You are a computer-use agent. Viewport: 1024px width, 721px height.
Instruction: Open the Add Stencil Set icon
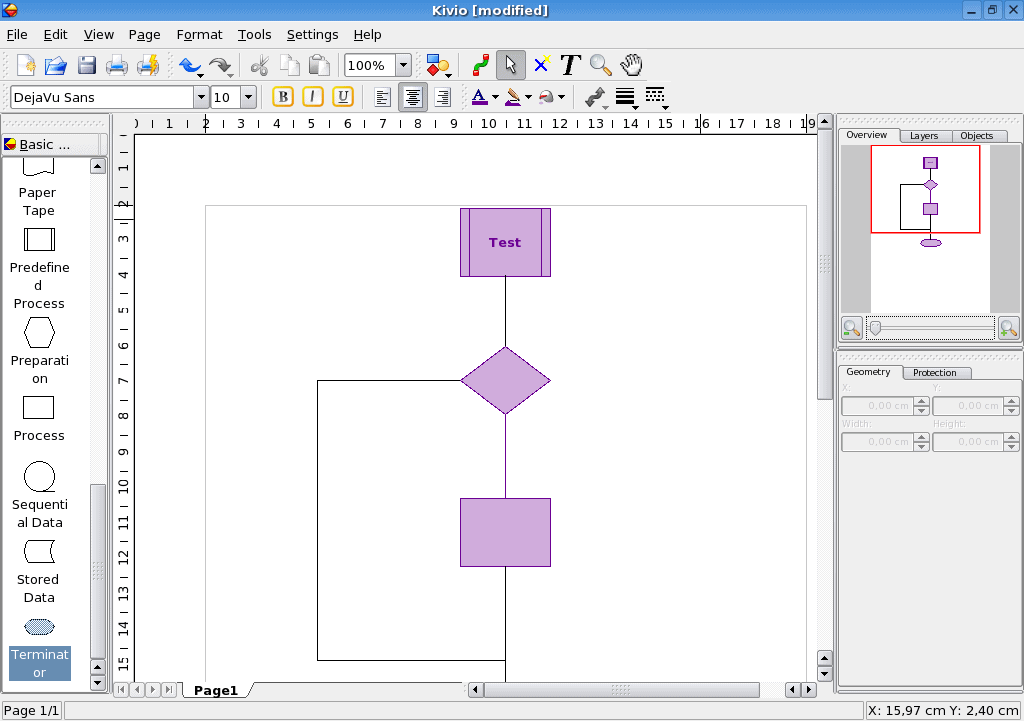pos(438,65)
